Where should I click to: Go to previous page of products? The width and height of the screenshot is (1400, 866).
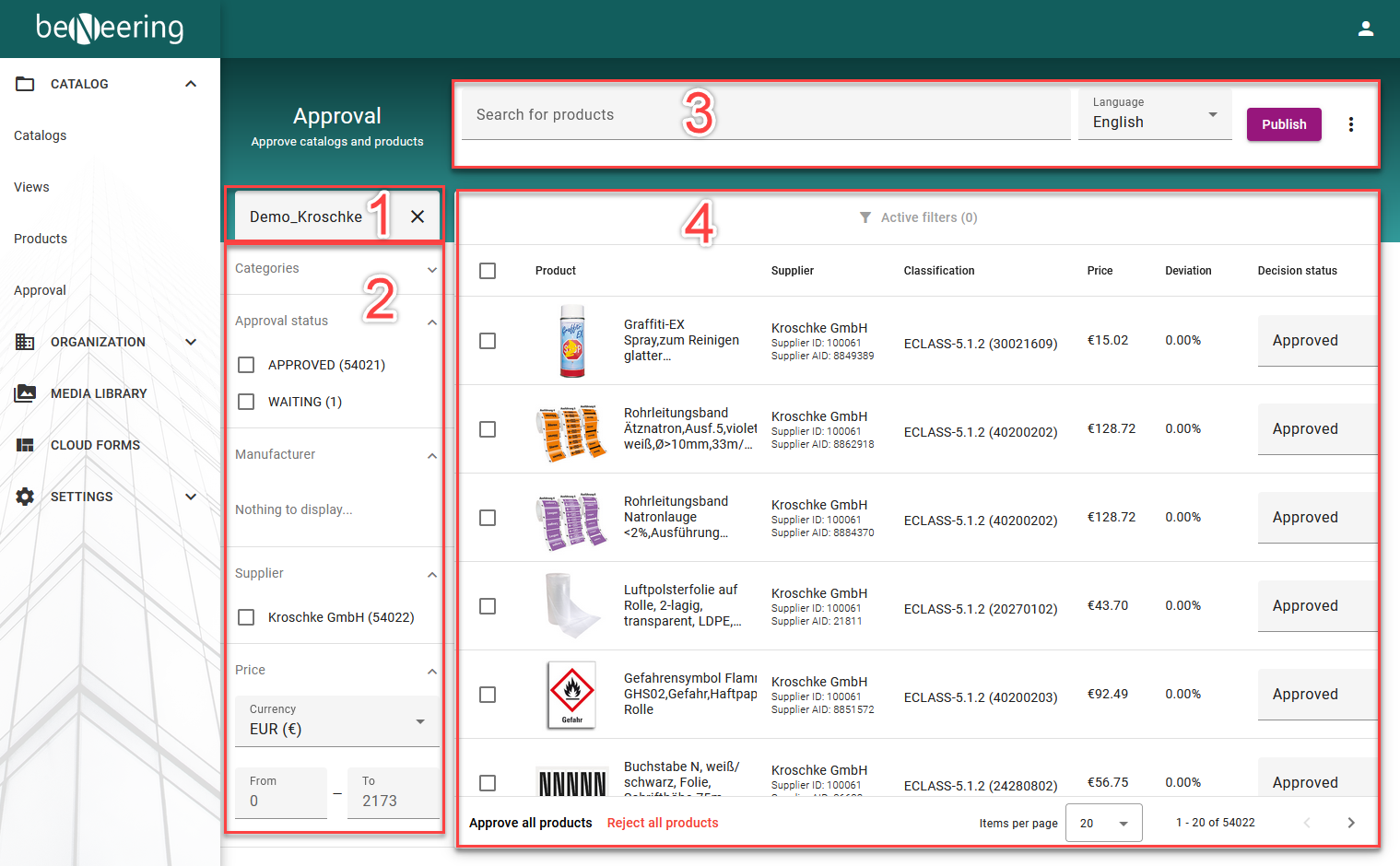pyautogui.click(x=1307, y=823)
